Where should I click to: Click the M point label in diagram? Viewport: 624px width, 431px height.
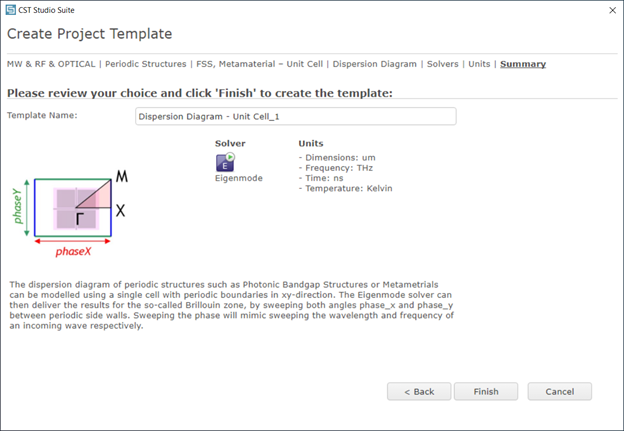pyautogui.click(x=122, y=176)
